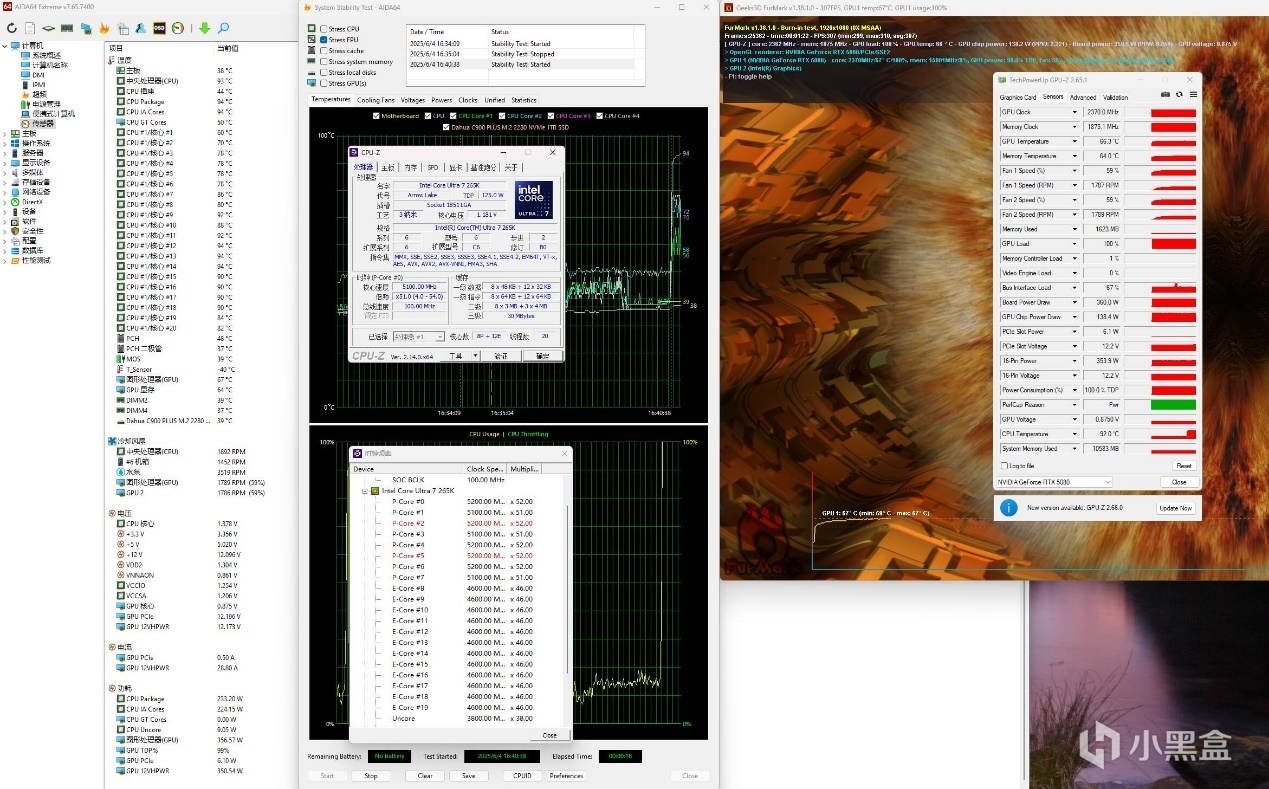Open the search magnifier icon in AIDA64
The image size is (1269, 789).
[x=224, y=28]
